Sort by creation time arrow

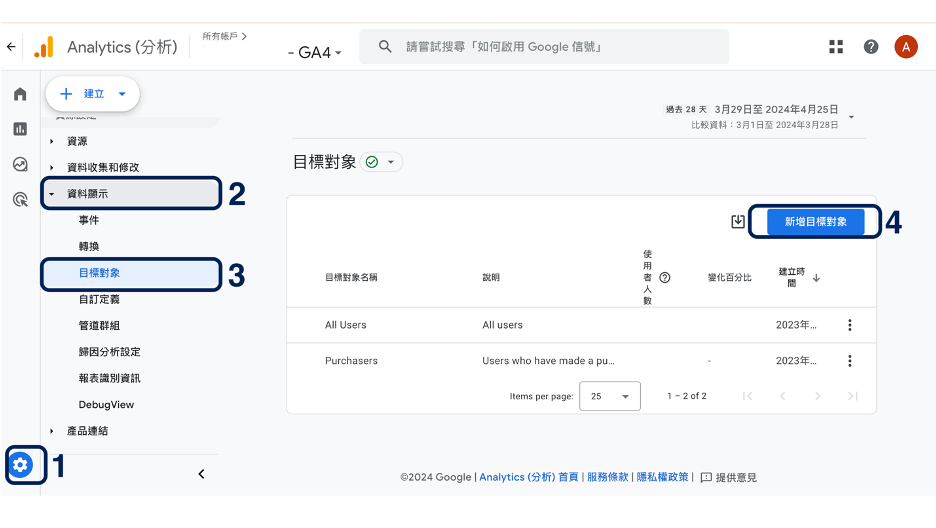[816, 278]
